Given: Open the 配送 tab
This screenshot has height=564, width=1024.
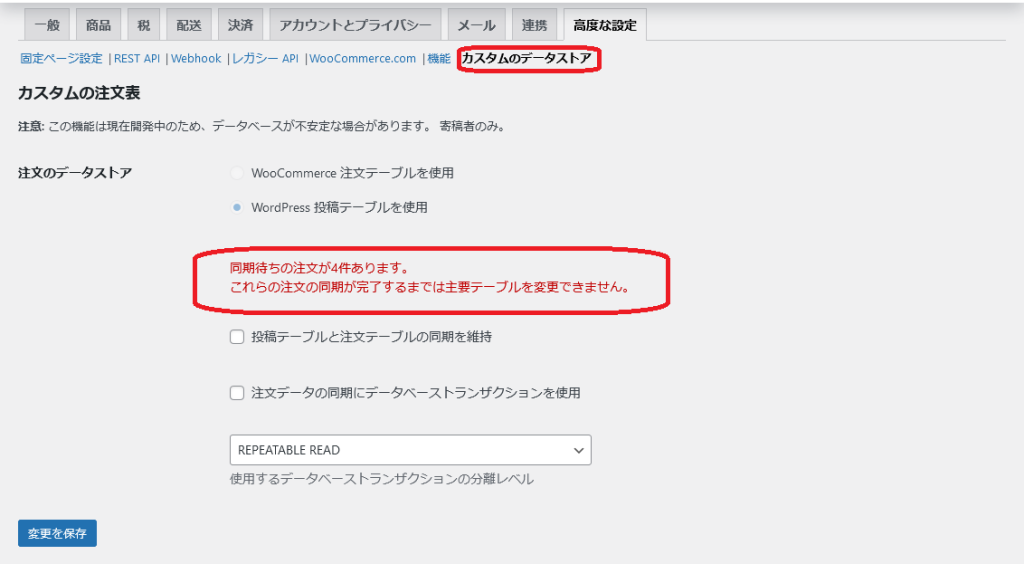Looking at the screenshot, I should coord(187,24).
